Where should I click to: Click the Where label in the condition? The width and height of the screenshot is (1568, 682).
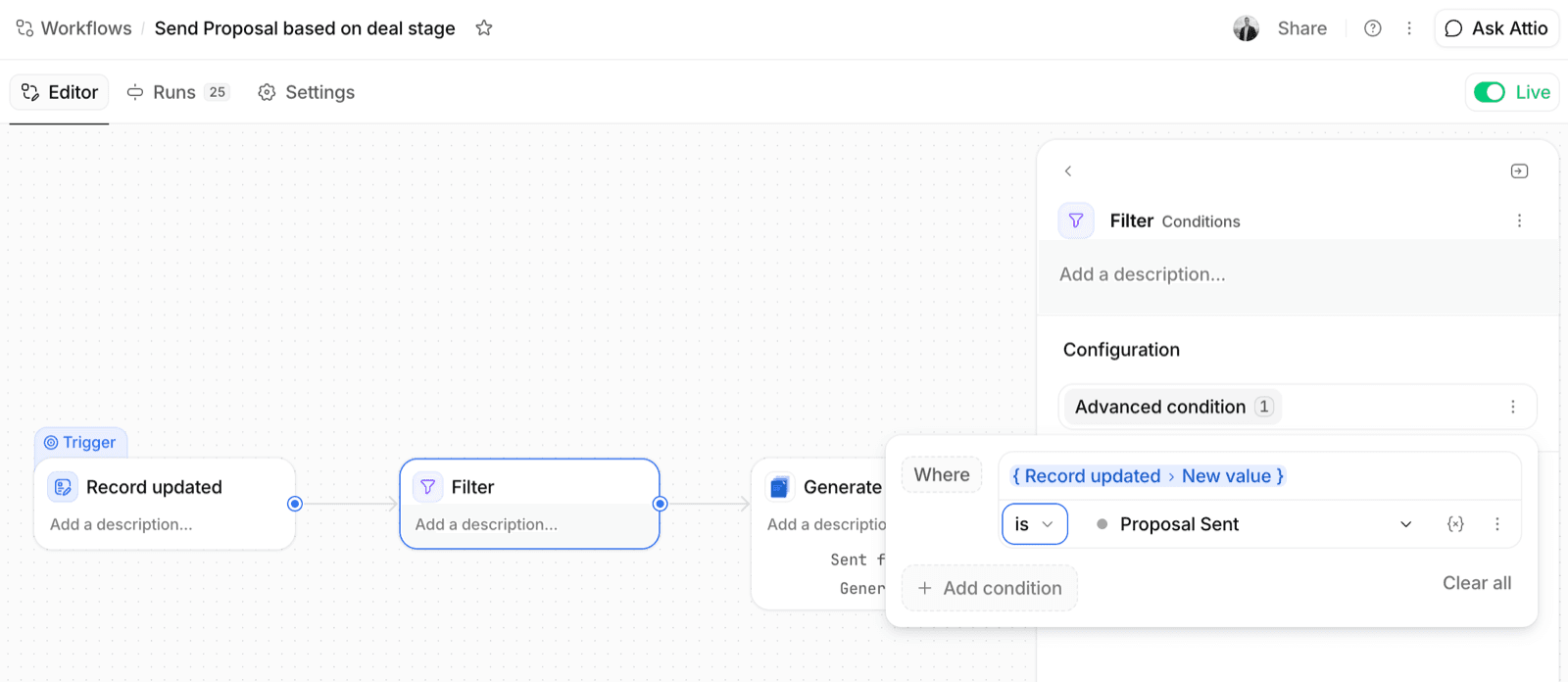pyautogui.click(x=942, y=475)
